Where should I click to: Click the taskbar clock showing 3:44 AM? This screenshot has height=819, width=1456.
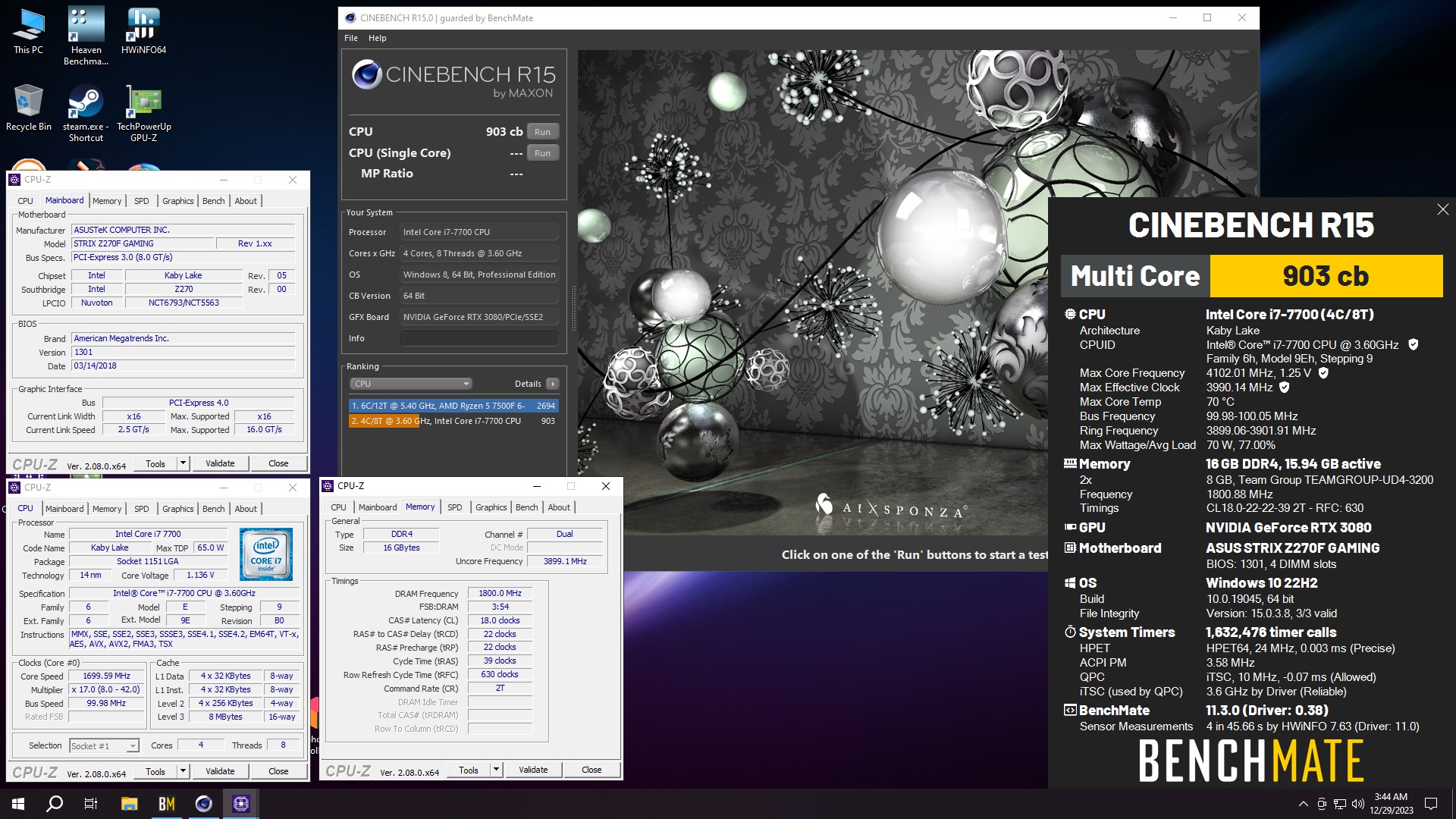[1391, 804]
